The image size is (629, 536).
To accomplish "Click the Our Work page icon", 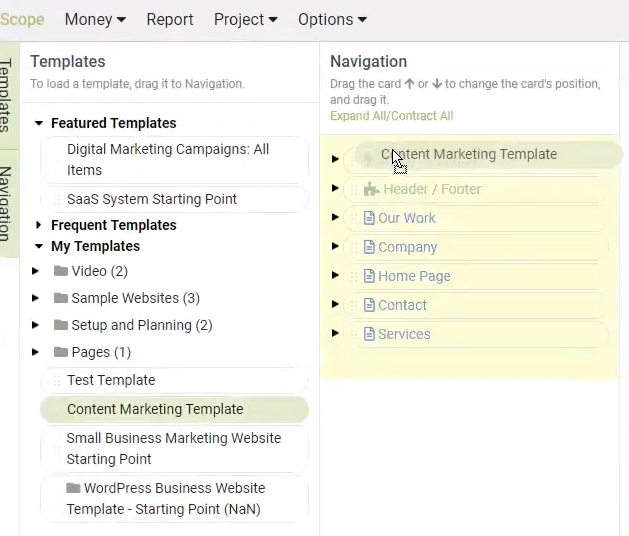I will coord(369,218).
